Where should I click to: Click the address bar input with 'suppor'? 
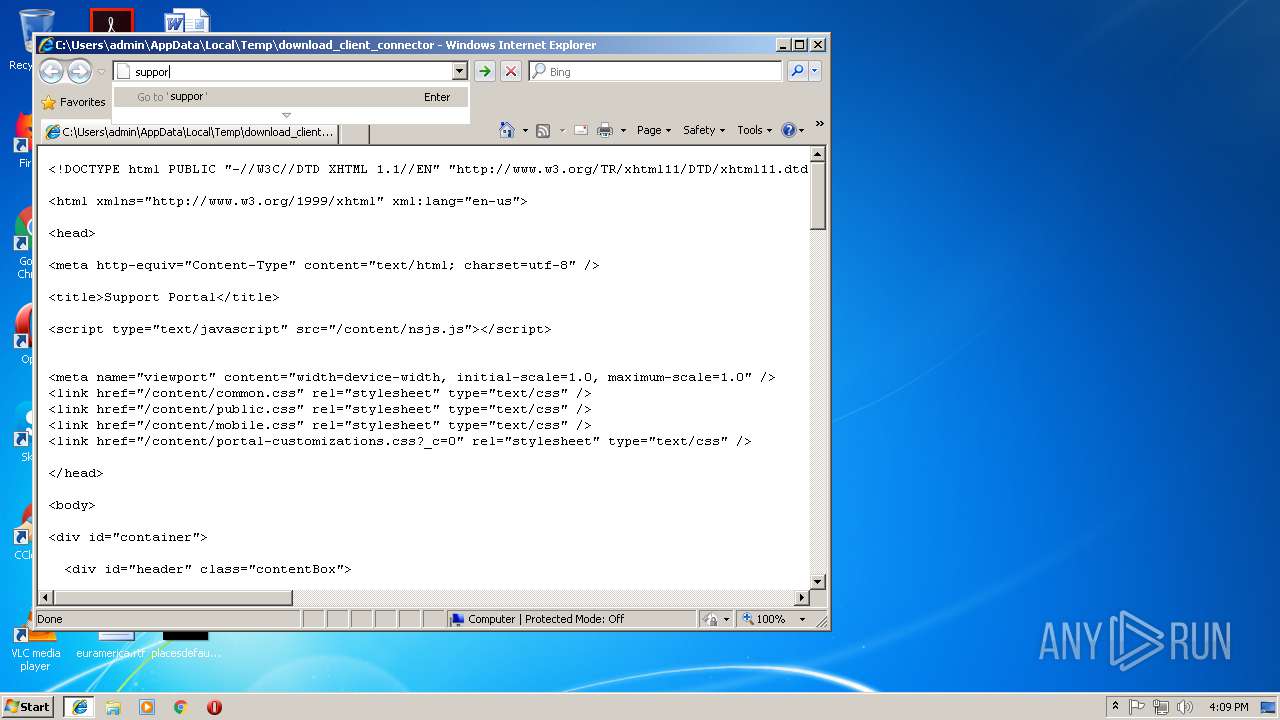click(291, 72)
